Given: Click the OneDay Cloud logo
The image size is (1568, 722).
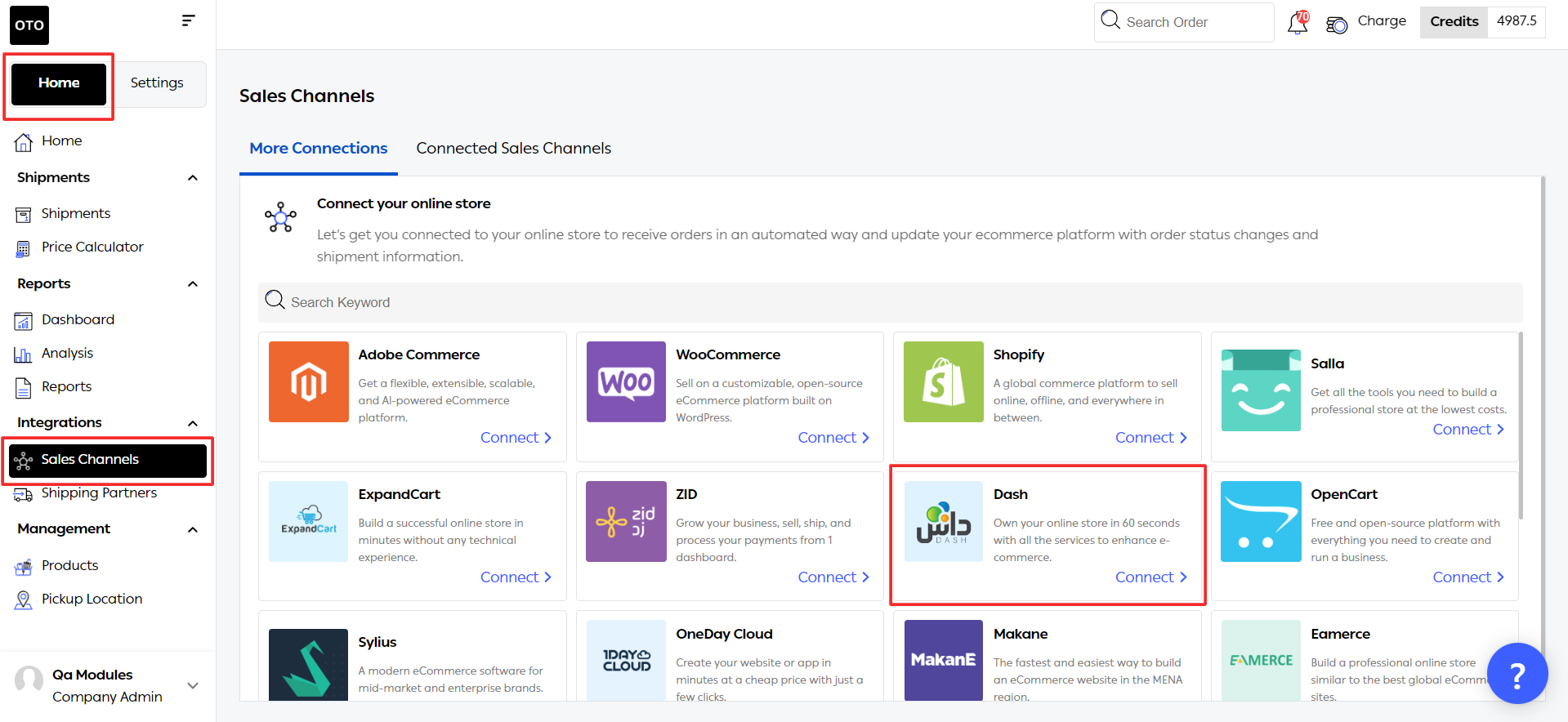Looking at the screenshot, I should pos(626,660).
